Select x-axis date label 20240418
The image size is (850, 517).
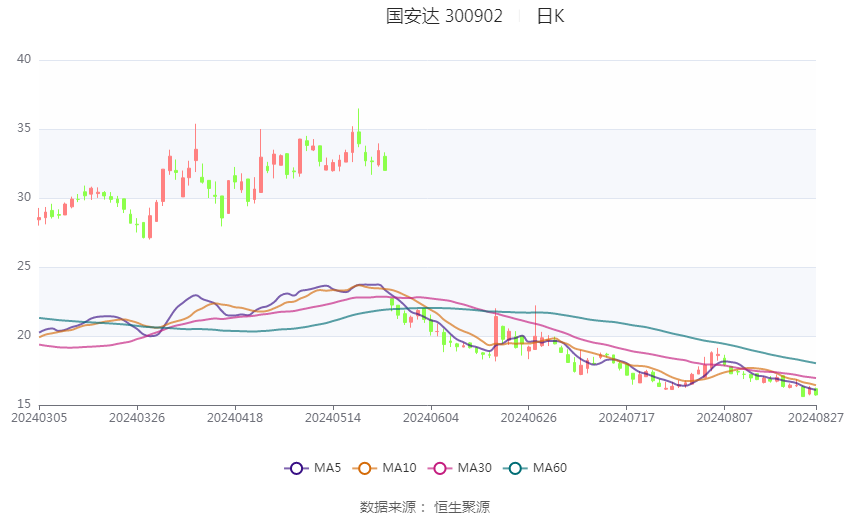click(235, 418)
